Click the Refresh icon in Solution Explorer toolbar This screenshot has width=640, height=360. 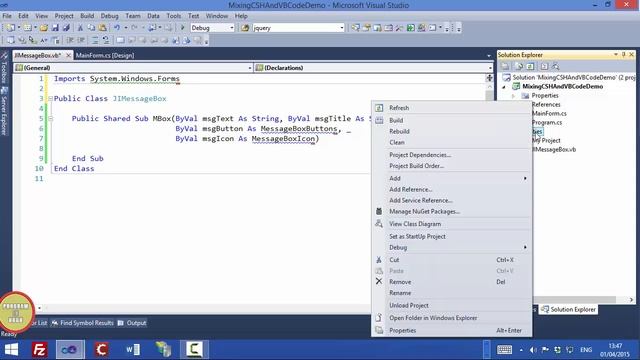(x=530, y=66)
